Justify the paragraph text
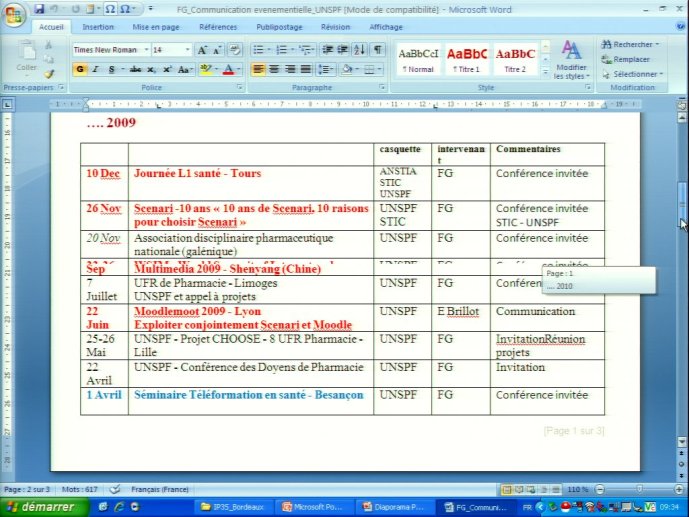689x517 pixels. 305,69
